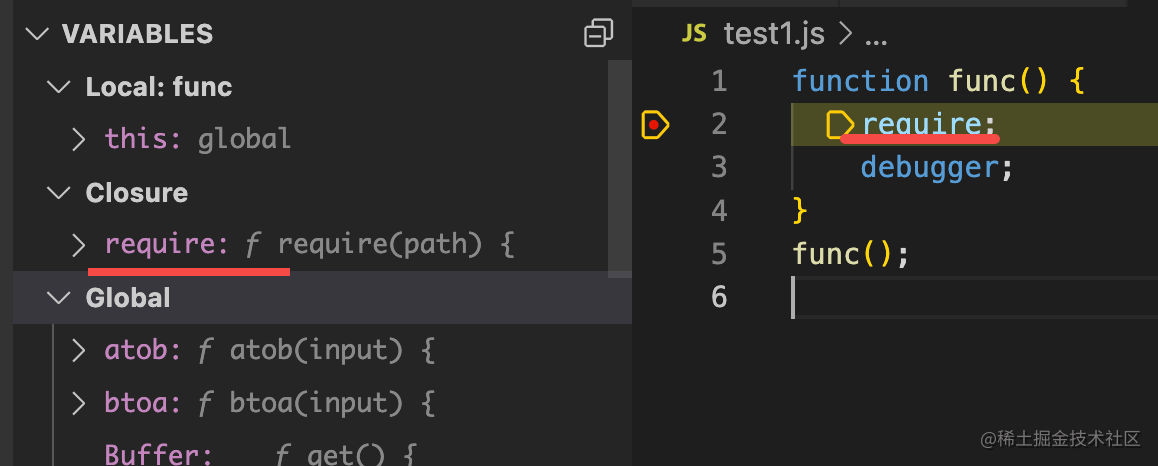1158x466 pixels.
Task: Collapse the VARIABLES section
Action: pyautogui.click(x=38, y=34)
